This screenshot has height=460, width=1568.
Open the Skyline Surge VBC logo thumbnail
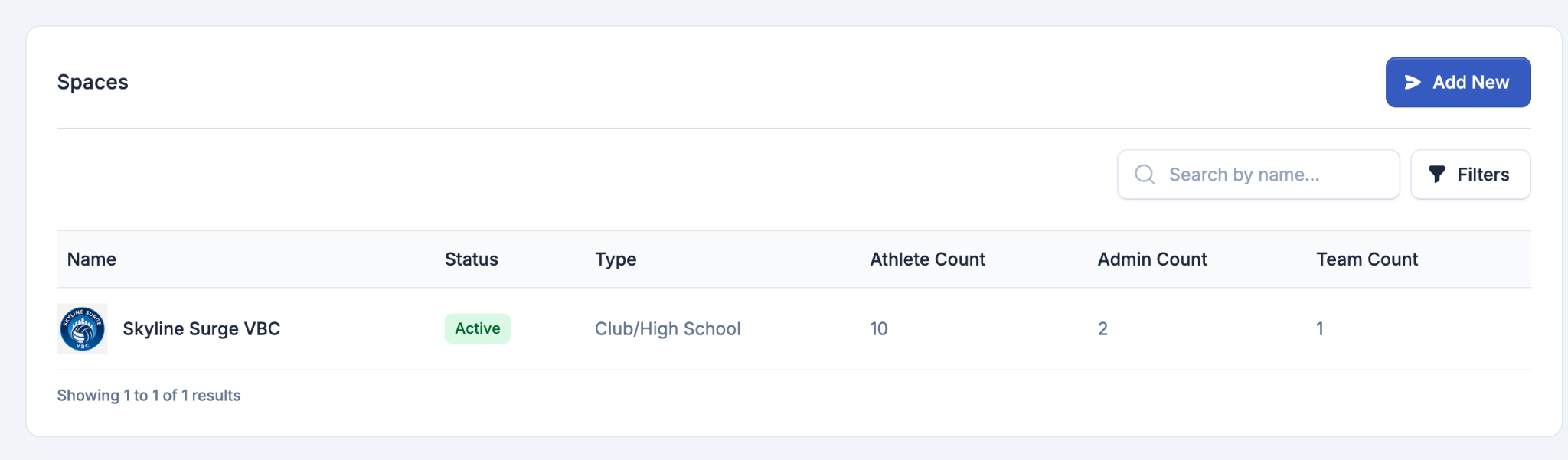(82, 328)
